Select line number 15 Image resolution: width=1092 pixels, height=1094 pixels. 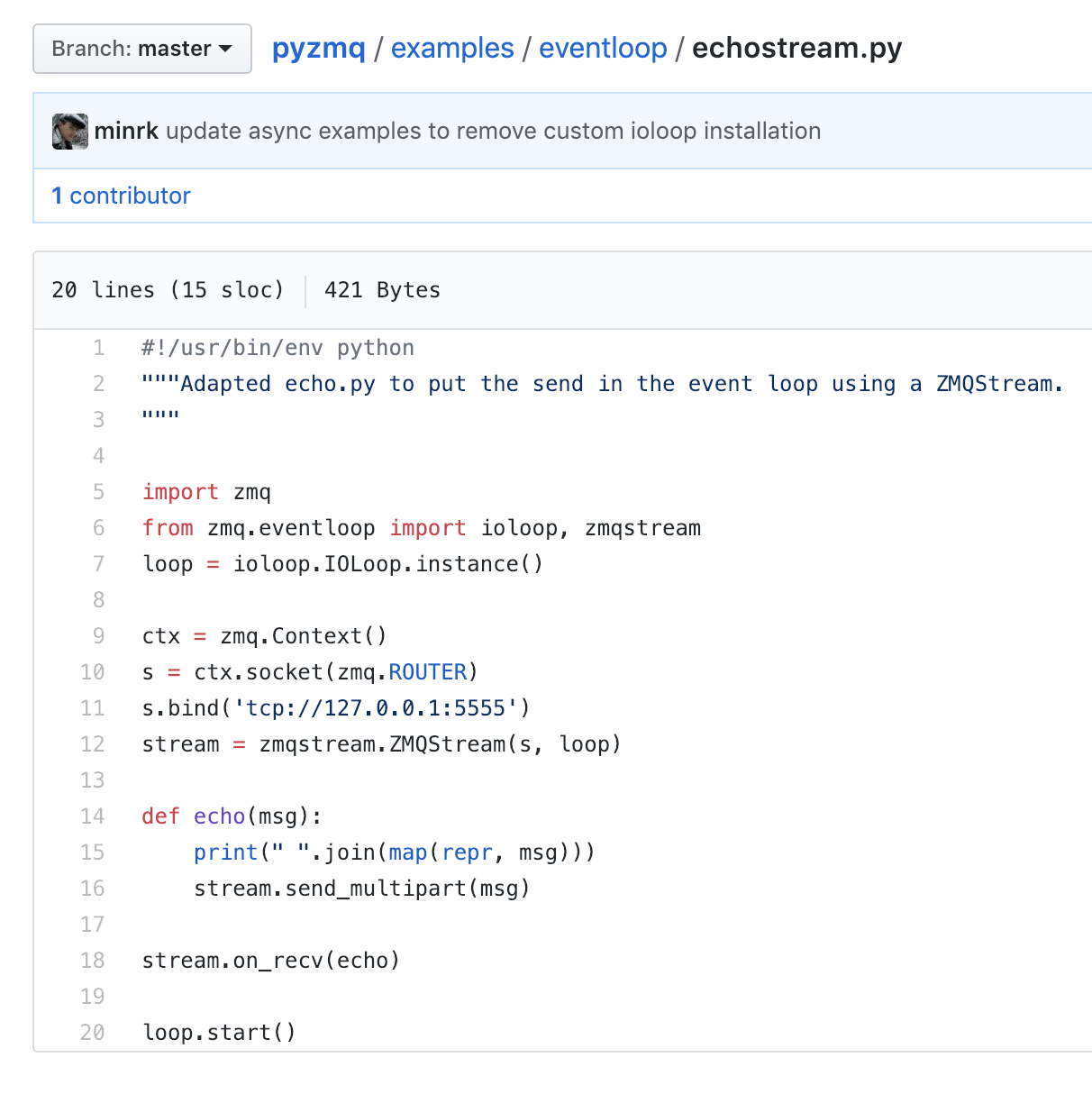pyautogui.click(x=92, y=852)
